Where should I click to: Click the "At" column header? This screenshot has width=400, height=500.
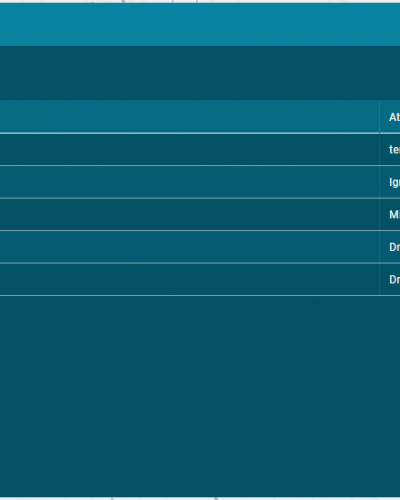tap(390, 117)
